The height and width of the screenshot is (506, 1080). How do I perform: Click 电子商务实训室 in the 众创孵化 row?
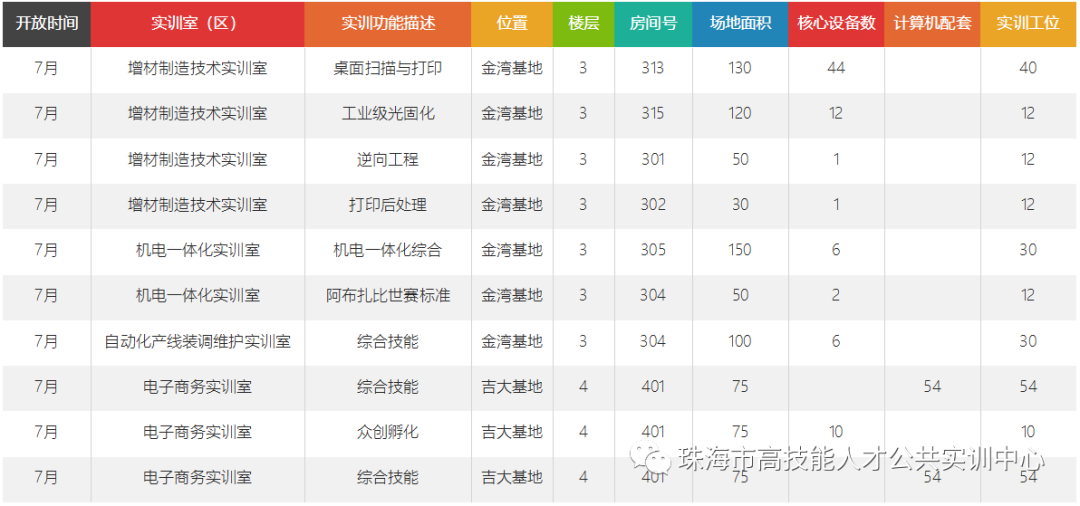198,432
